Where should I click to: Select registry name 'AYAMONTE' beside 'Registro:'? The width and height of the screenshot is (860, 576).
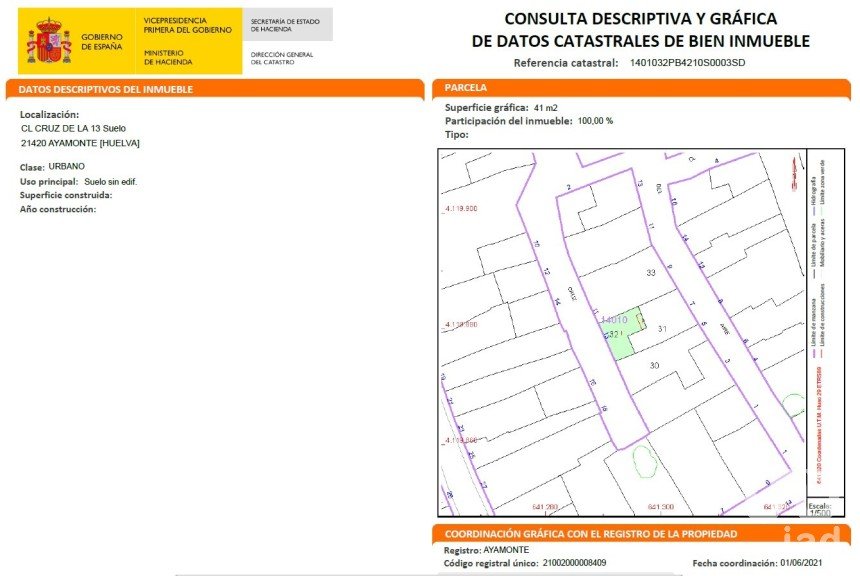pos(506,550)
